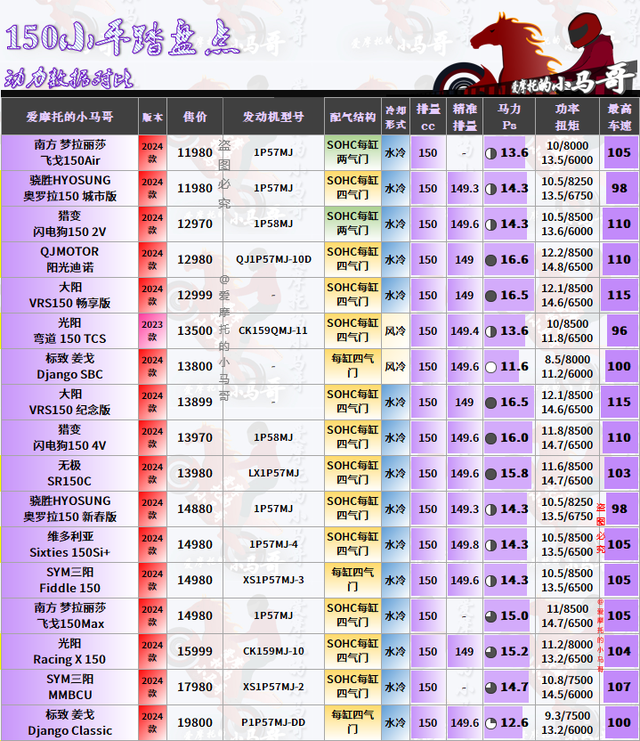This screenshot has width=640, height=741.
Task: Click the pie icon in VRS150 纪念版 row
Action: coord(491,403)
